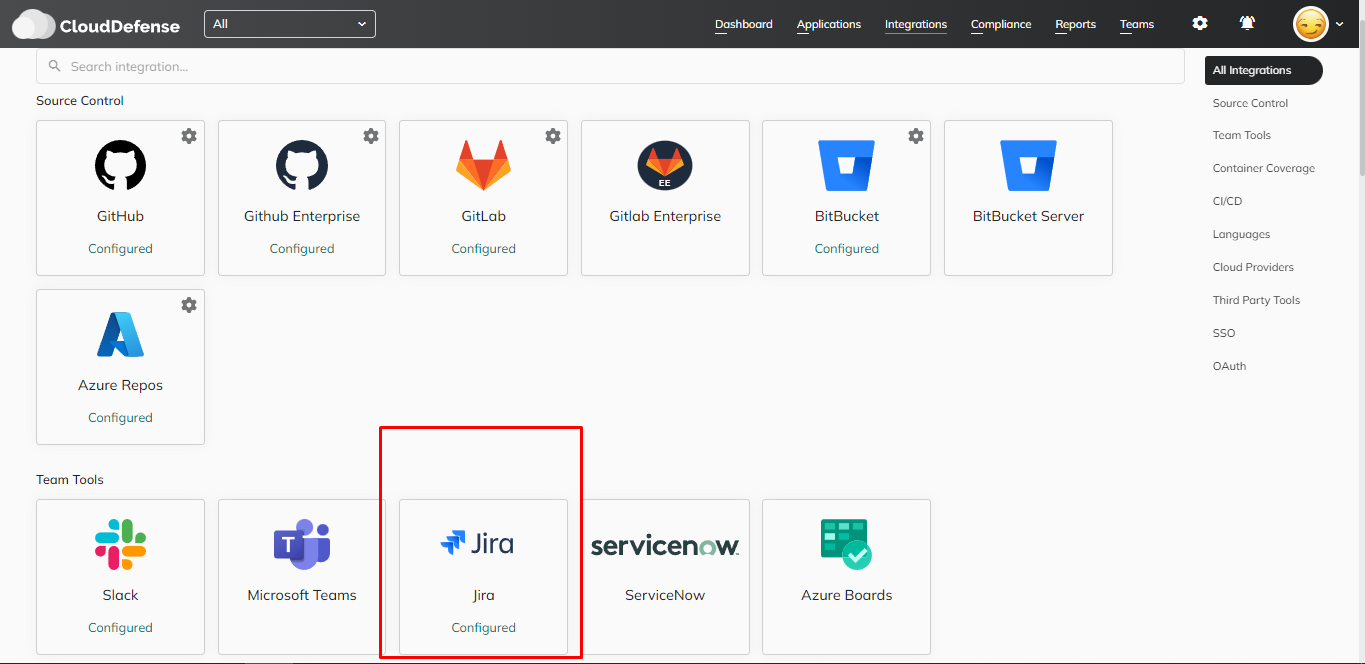Viewport: 1365px width, 664px height.
Task: Click the Team Tools section heading
Action: point(70,480)
